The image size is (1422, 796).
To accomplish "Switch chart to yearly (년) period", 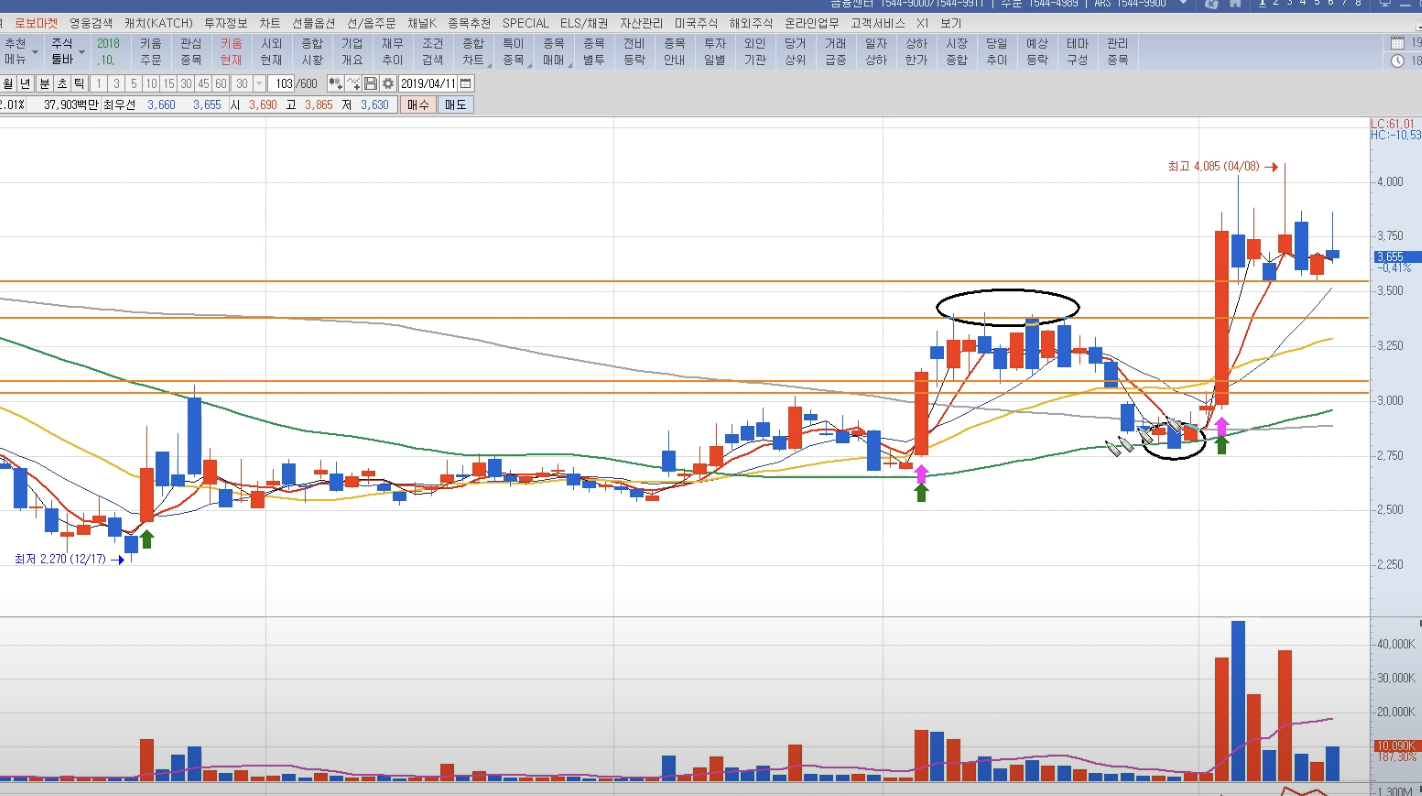I will pos(26,84).
